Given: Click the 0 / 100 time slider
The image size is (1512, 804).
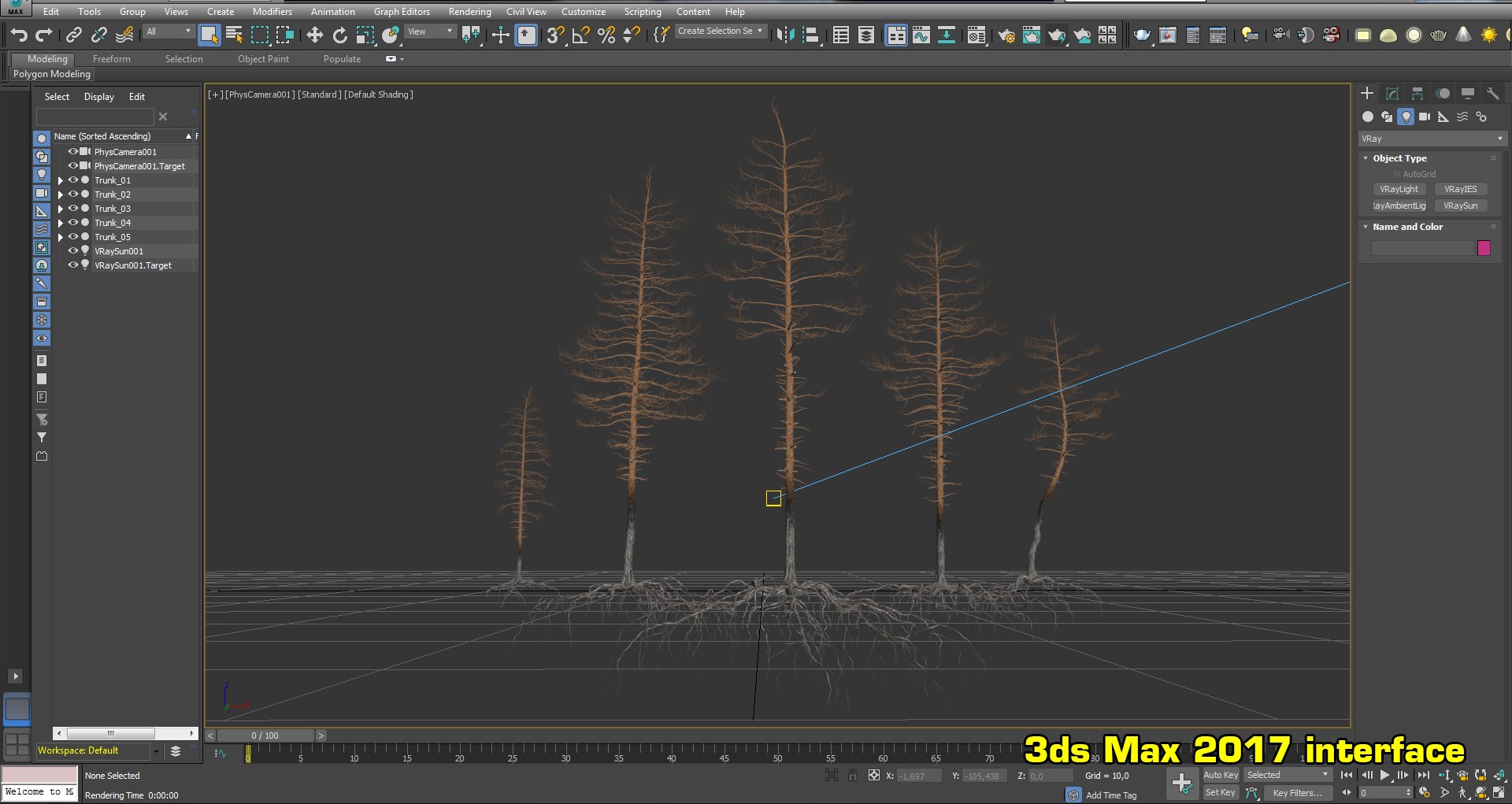Looking at the screenshot, I should point(265,735).
